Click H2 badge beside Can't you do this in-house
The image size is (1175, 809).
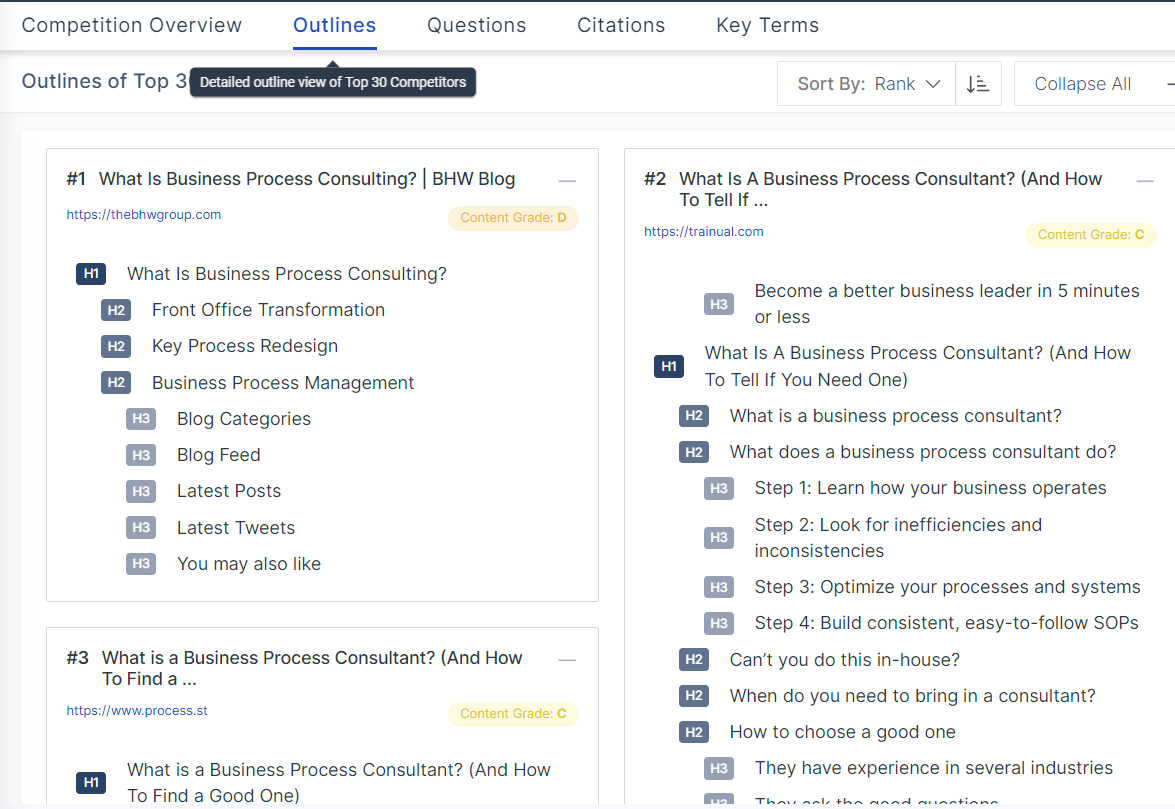tap(694, 660)
